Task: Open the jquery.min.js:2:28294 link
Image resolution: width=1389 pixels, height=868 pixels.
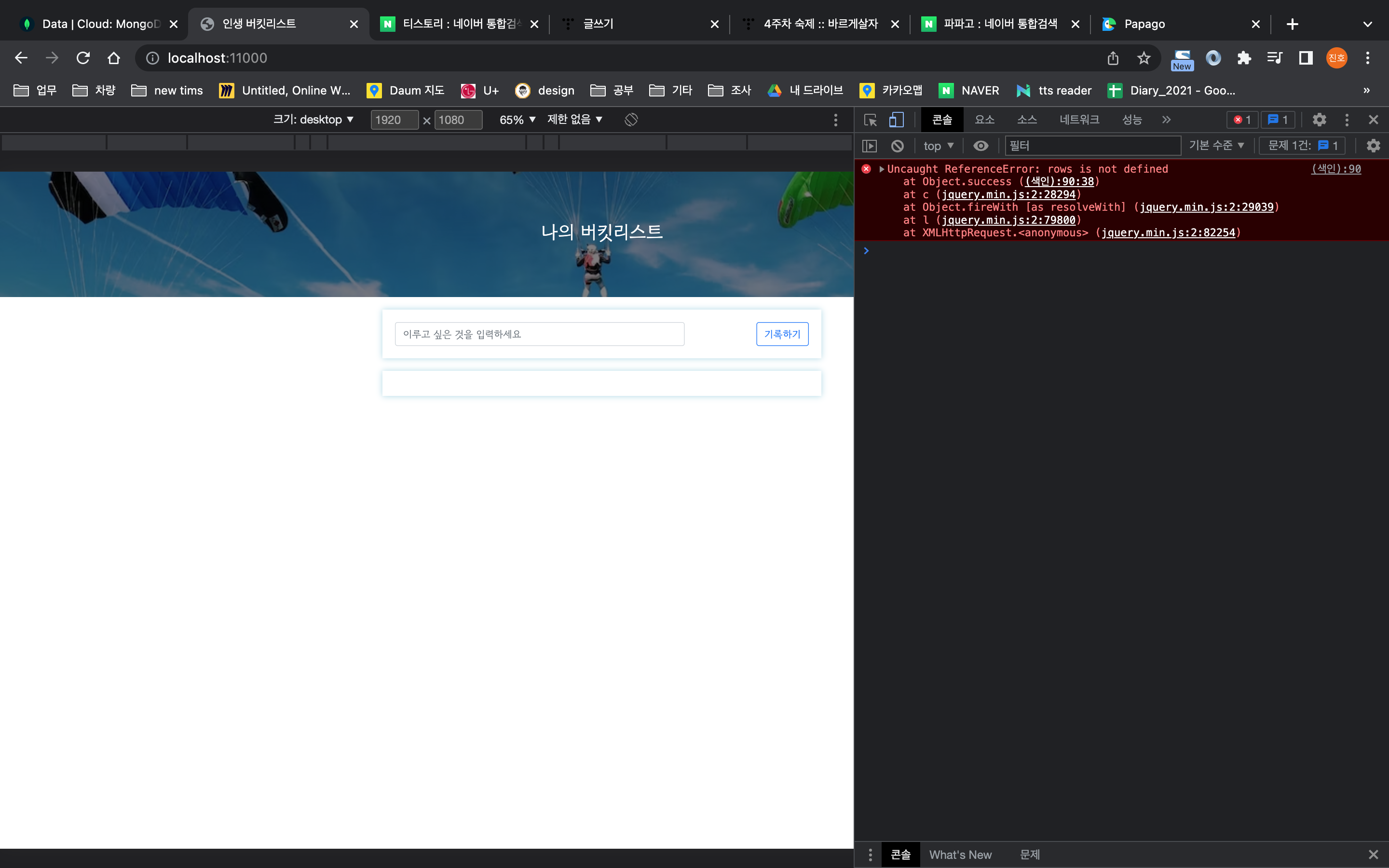Action: (x=1008, y=195)
